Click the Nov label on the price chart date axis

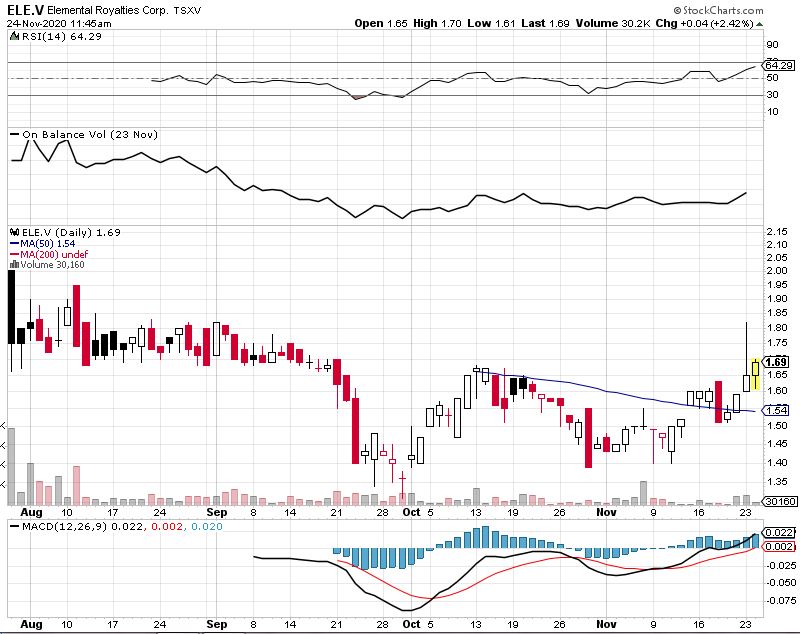pyautogui.click(x=606, y=512)
